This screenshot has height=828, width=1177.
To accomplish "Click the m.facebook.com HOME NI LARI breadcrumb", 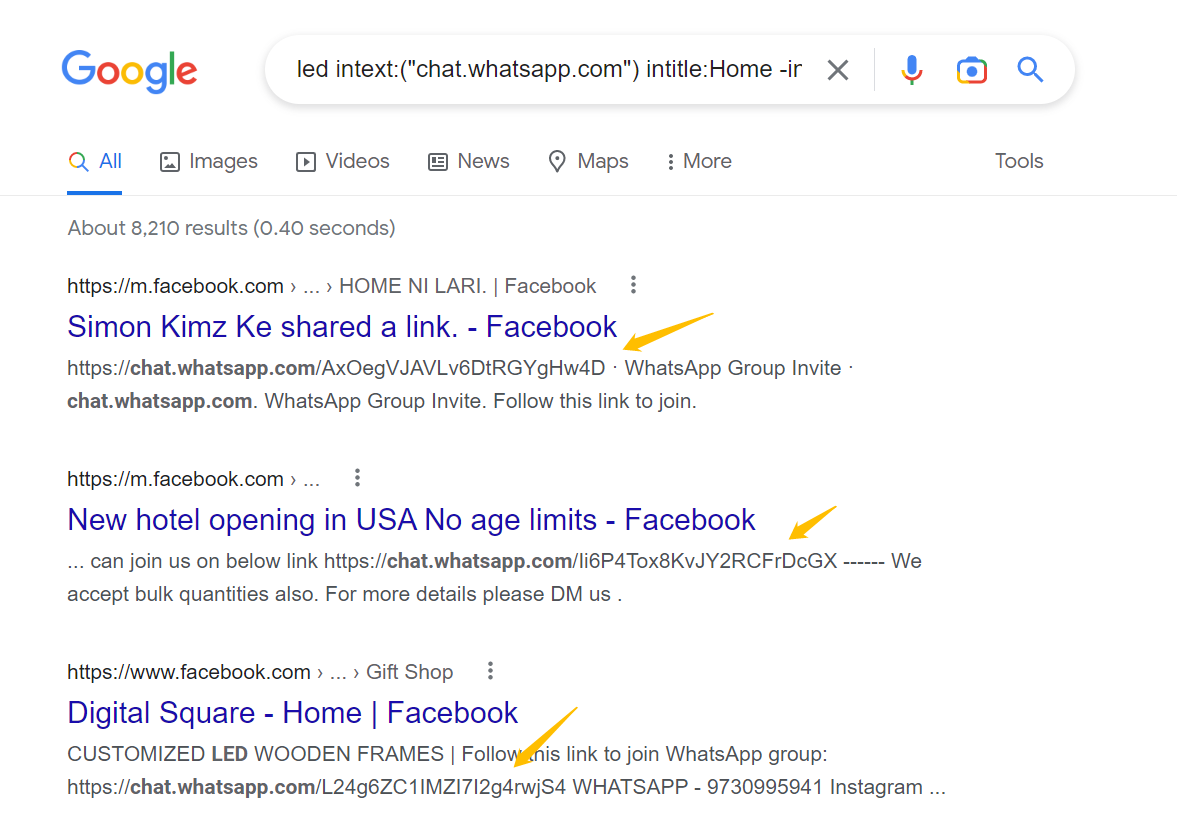I will 331,286.
